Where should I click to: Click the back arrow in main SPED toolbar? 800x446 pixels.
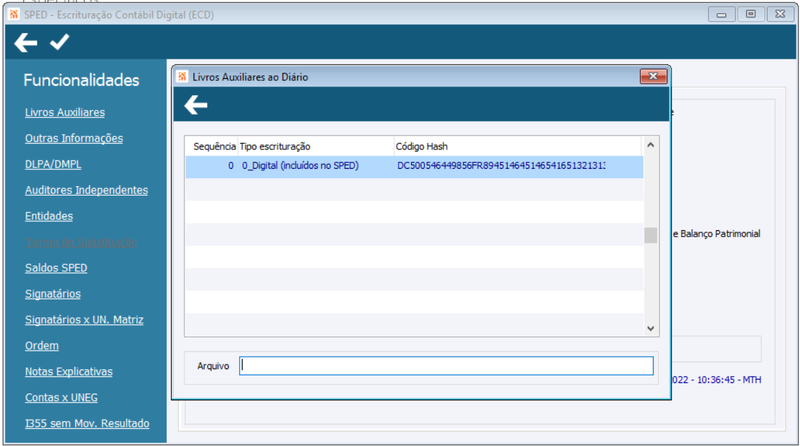click(x=26, y=42)
